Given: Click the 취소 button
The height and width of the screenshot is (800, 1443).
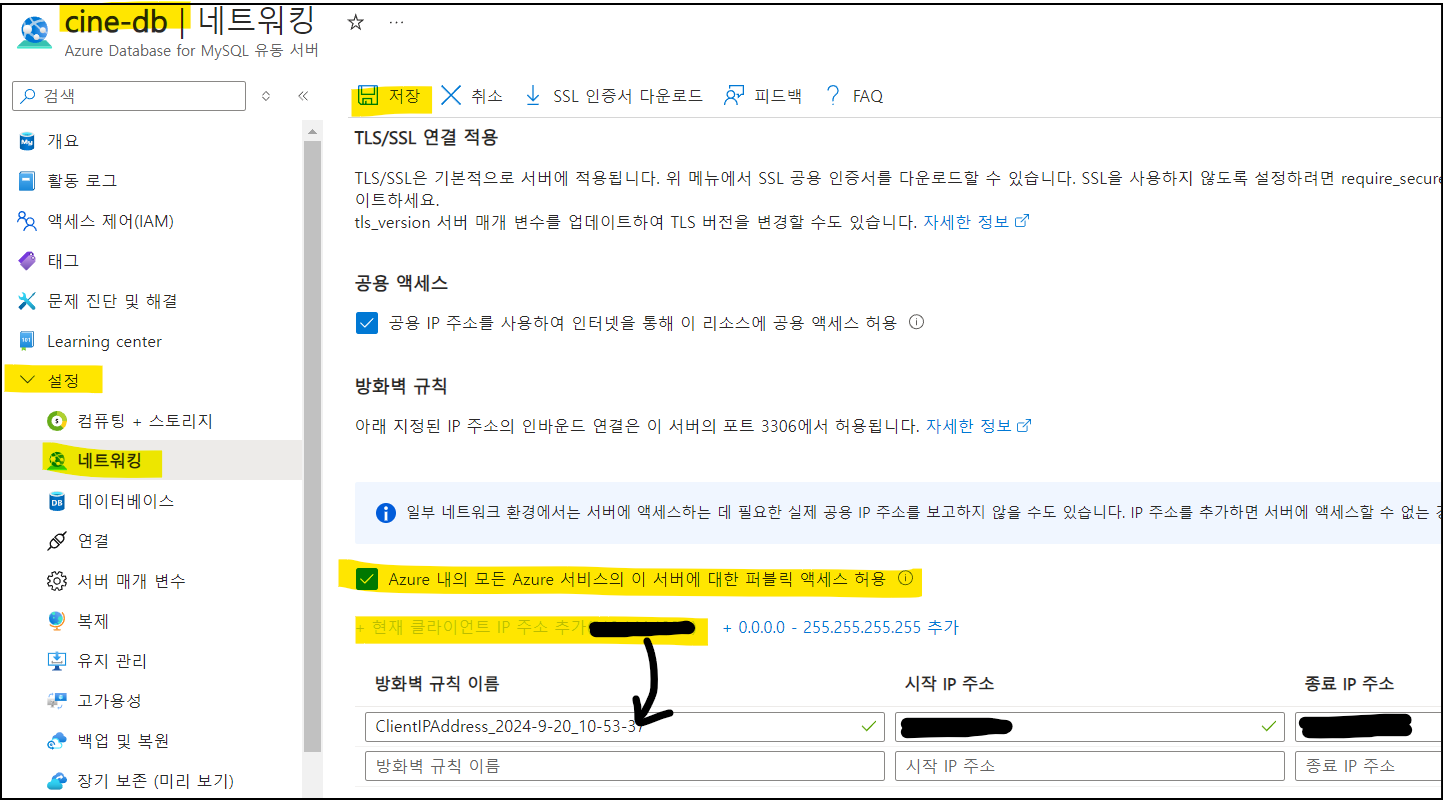Looking at the screenshot, I should pyautogui.click(x=471, y=96).
